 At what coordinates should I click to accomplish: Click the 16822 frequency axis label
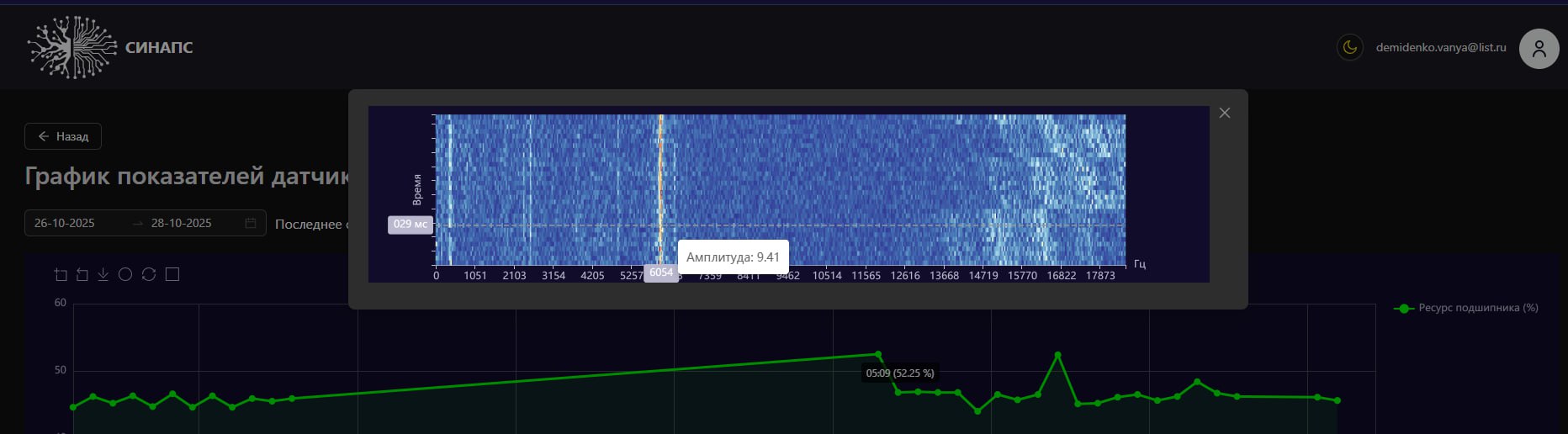(1062, 276)
